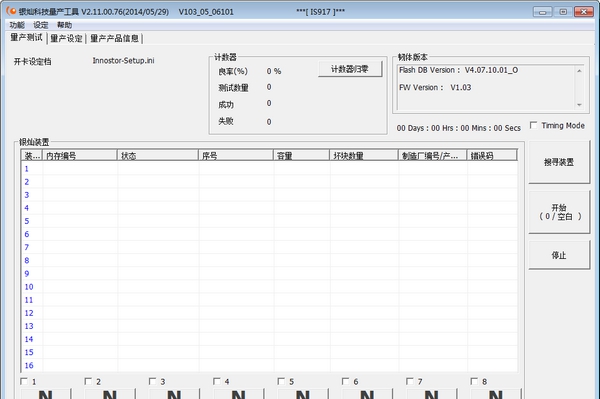Click the 停止 button
Screen dimensions: 600x399
click(559, 255)
